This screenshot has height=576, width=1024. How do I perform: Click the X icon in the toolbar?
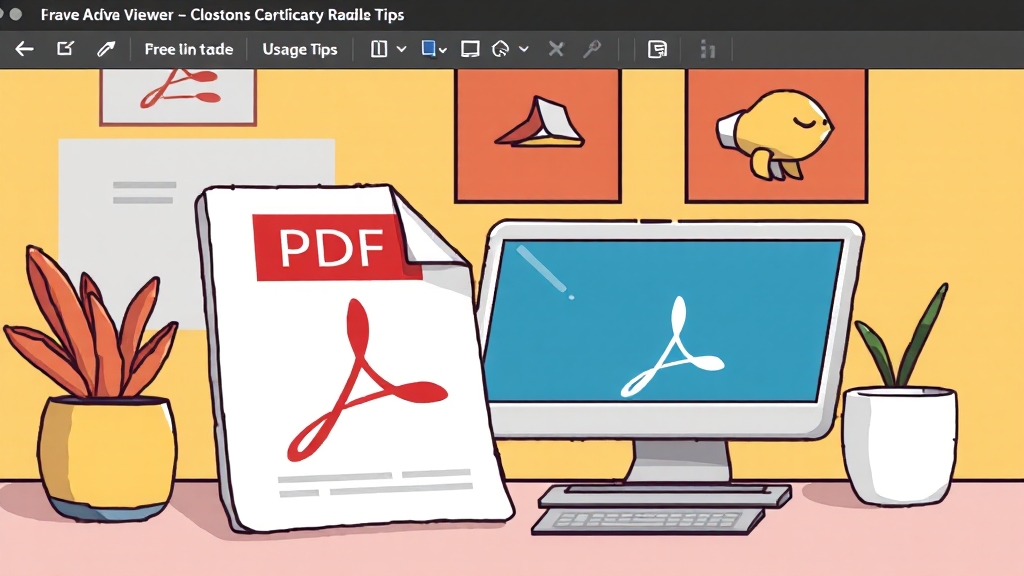coord(557,49)
